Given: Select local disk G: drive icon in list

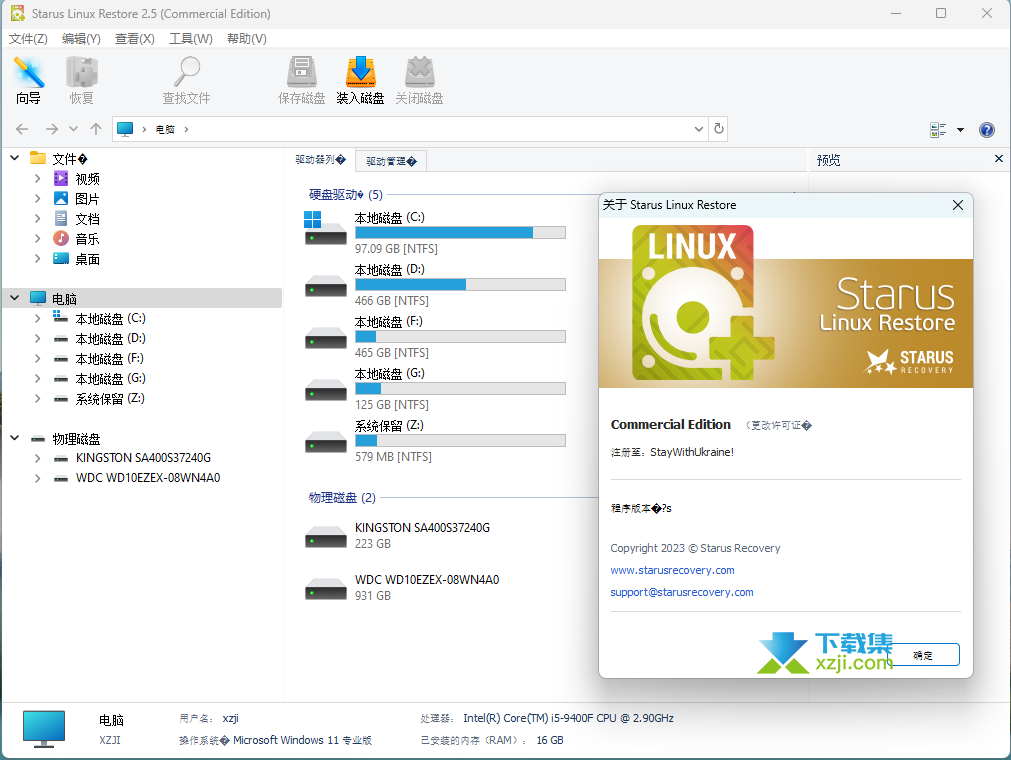Looking at the screenshot, I should (325, 390).
